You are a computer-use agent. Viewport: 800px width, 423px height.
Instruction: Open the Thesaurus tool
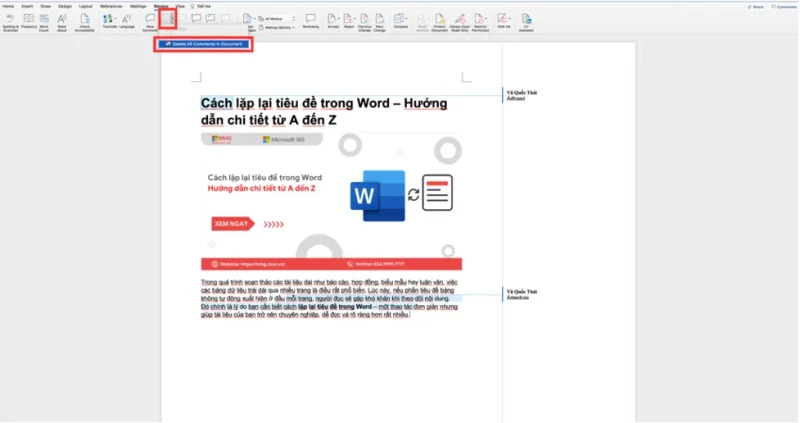point(29,22)
